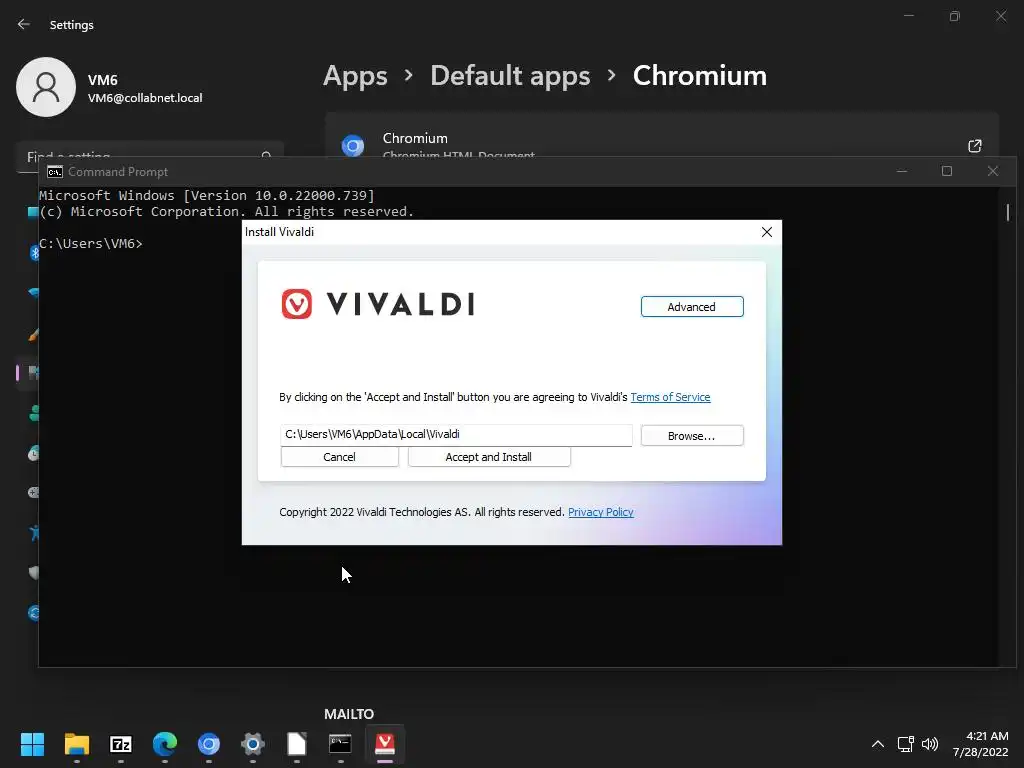Screen dimensions: 1024x768
Task: Open volume control in system tray
Action: [x=929, y=744]
